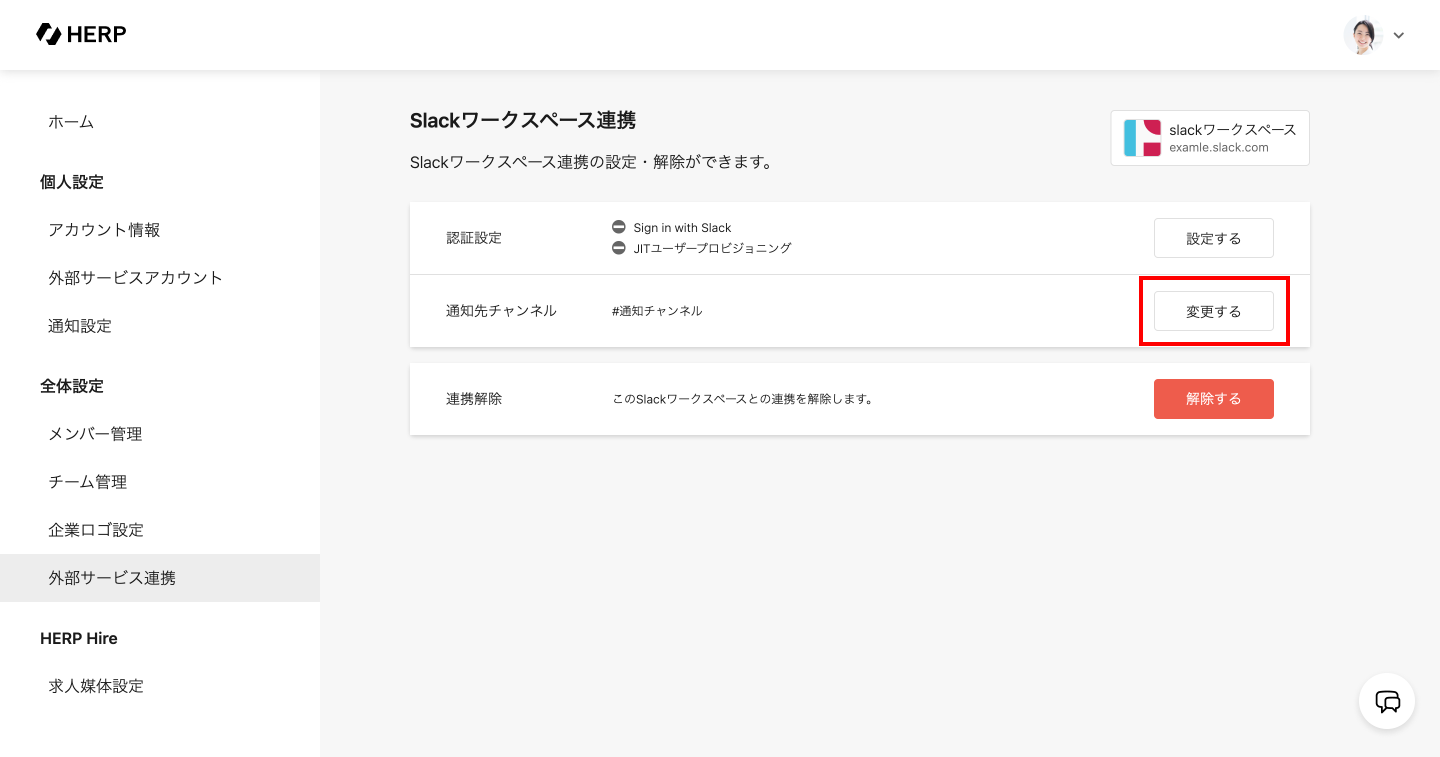Select 外部サービス連携 in the sidebar

[x=112, y=578]
